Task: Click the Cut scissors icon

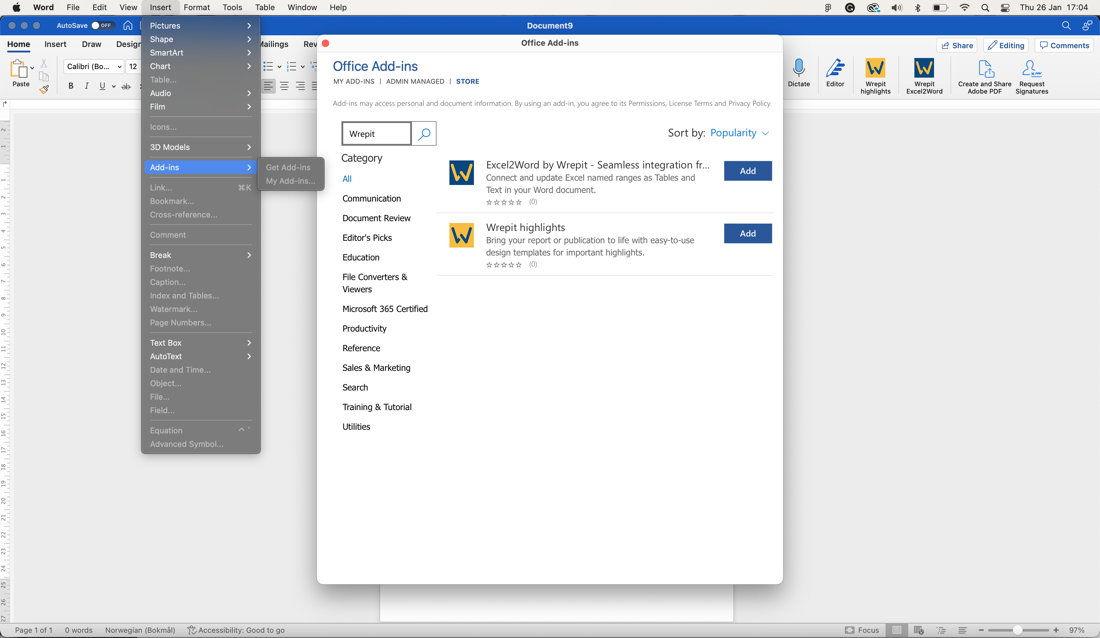Action: [43, 63]
